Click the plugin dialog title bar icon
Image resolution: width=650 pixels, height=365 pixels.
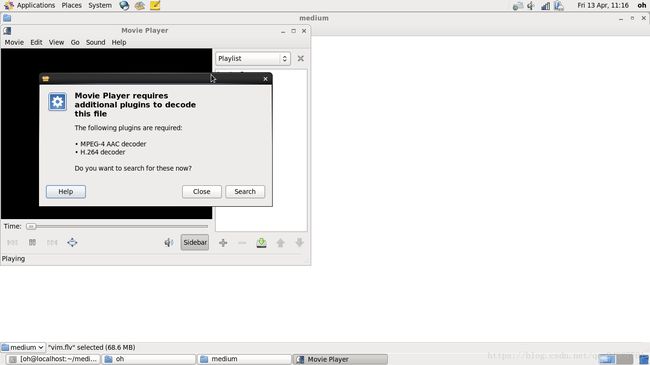click(x=46, y=79)
